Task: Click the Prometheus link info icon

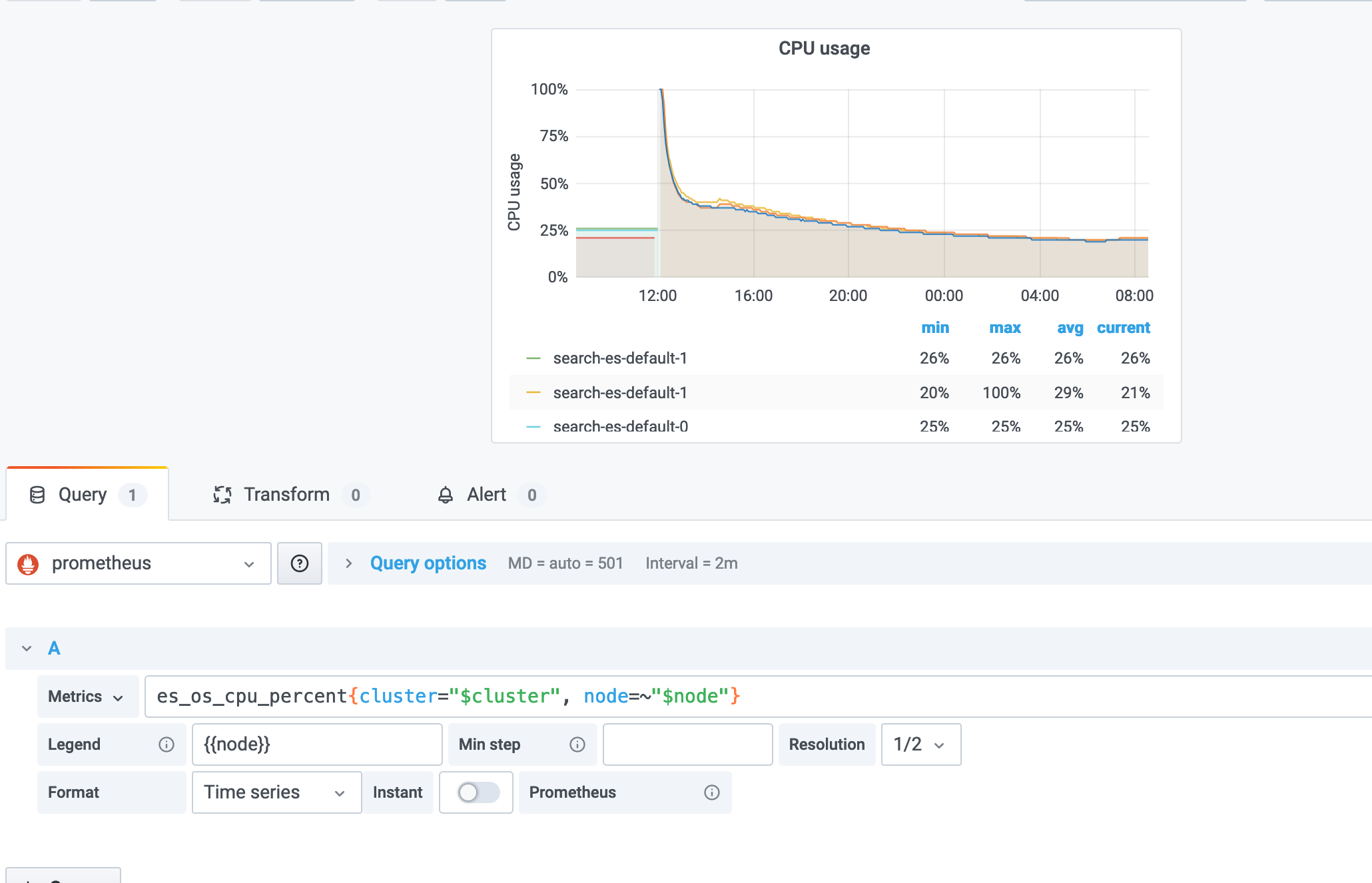Action: tap(712, 792)
